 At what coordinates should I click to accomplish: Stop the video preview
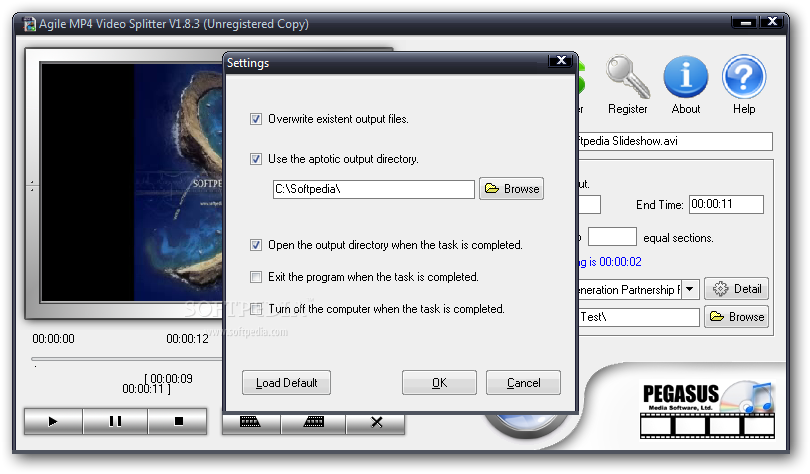click(178, 421)
